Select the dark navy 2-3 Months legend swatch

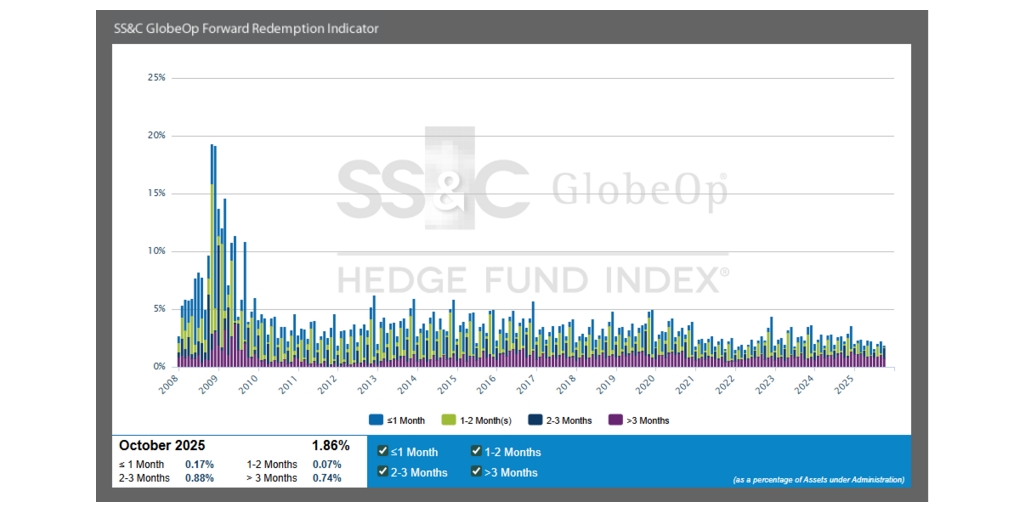click(x=534, y=421)
